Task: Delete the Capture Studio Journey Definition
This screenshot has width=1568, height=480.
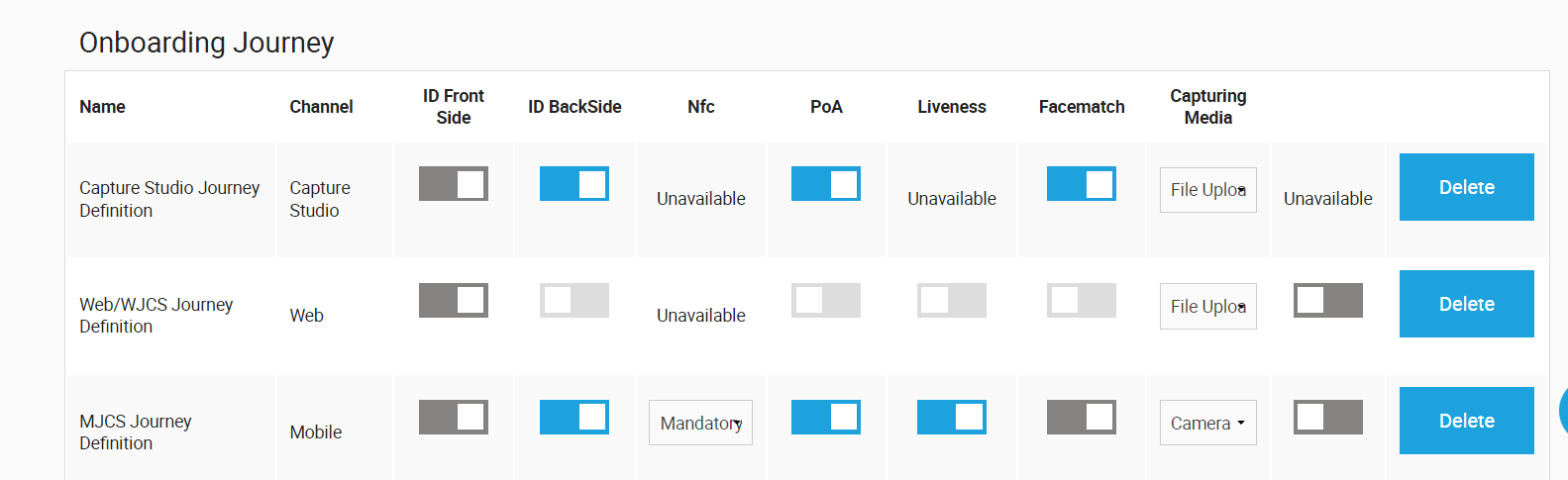Action: point(1466,187)
